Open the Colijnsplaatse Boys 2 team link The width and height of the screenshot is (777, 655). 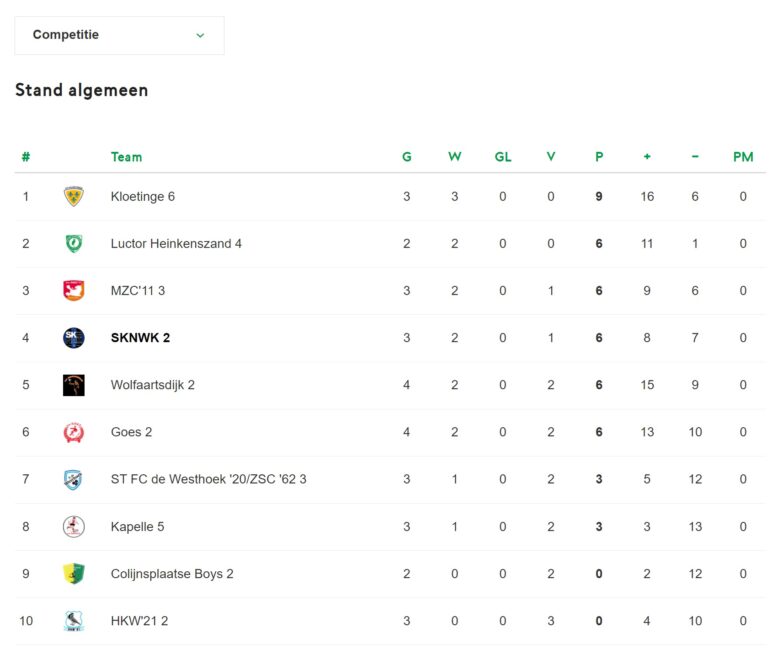172,574
